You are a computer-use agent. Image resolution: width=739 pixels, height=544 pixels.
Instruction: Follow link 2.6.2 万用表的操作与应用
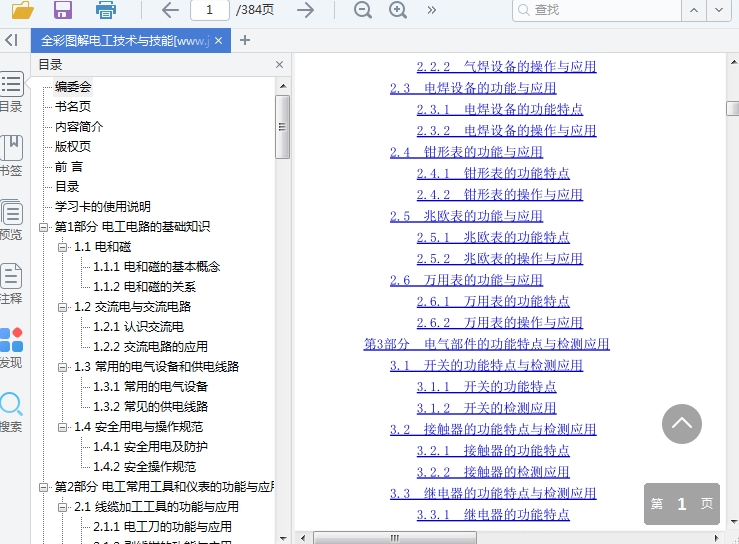pos(500,322)
